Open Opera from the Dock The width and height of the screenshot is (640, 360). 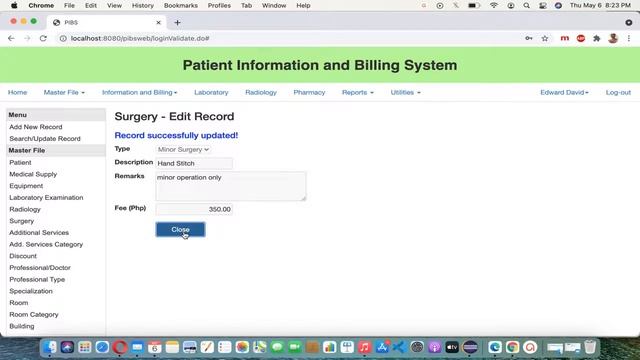pos(120,347)
